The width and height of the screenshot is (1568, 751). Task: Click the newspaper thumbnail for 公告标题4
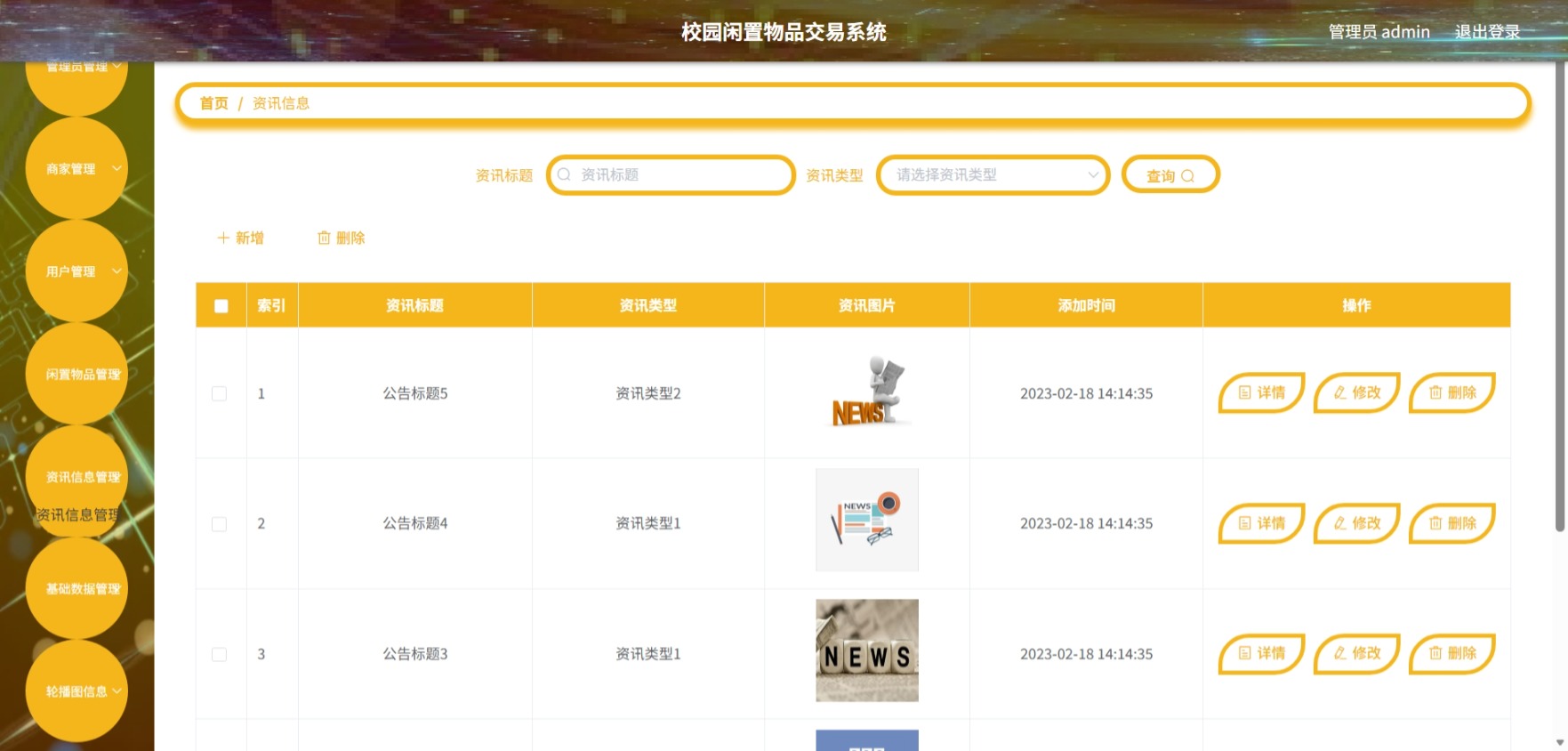point(867,520)
